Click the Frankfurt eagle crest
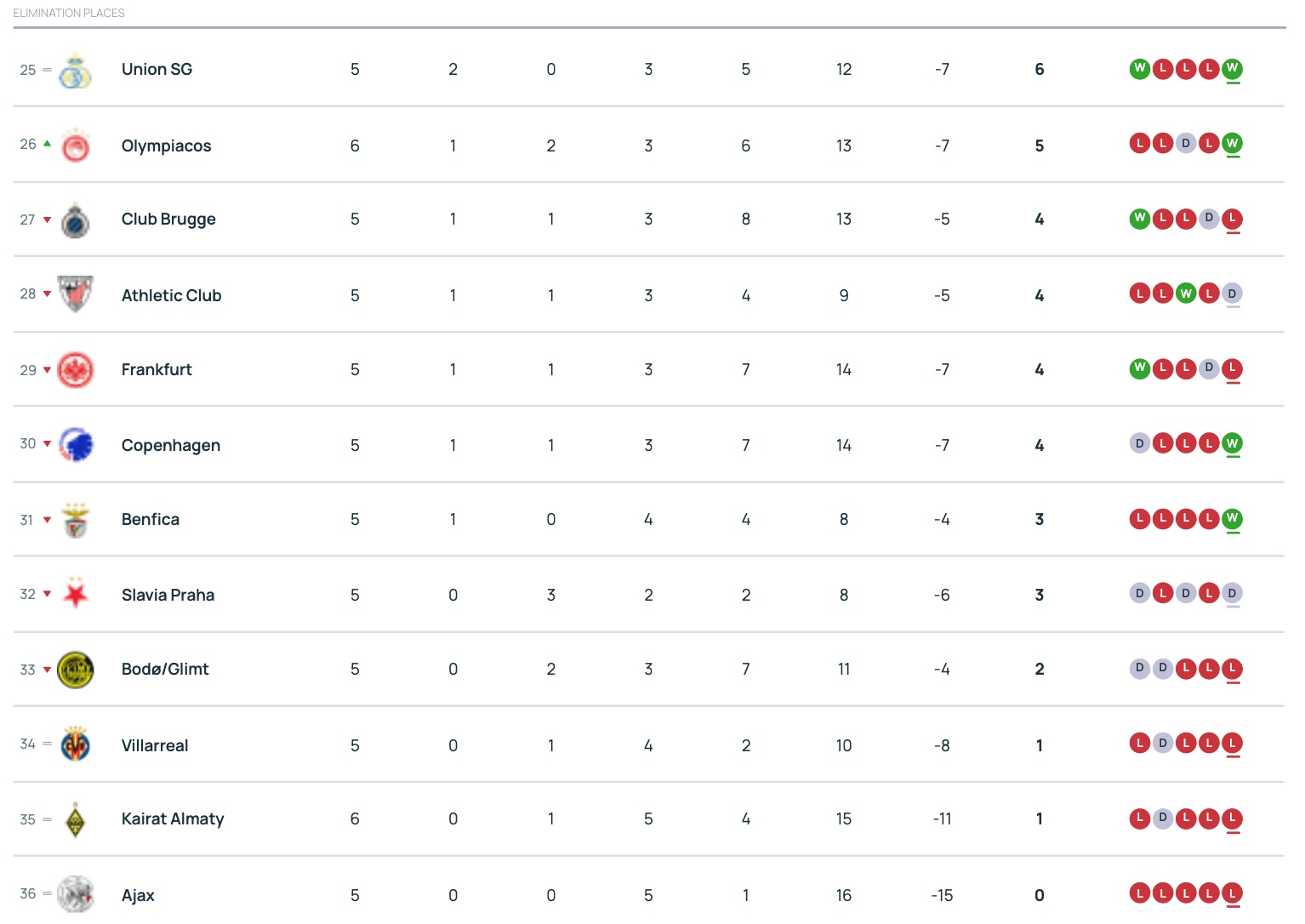The image size is (1305, 924). pos(75,370)
